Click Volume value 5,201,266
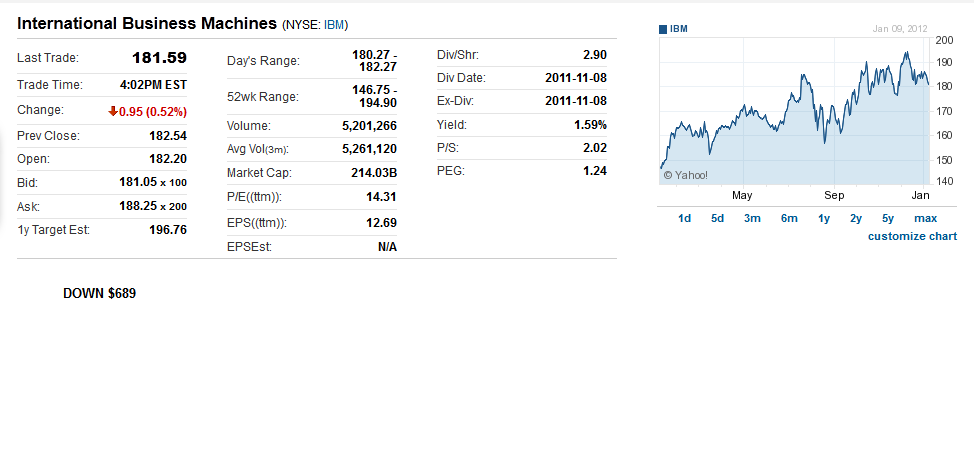Screen dimensions: 974x460 (369, 126)
